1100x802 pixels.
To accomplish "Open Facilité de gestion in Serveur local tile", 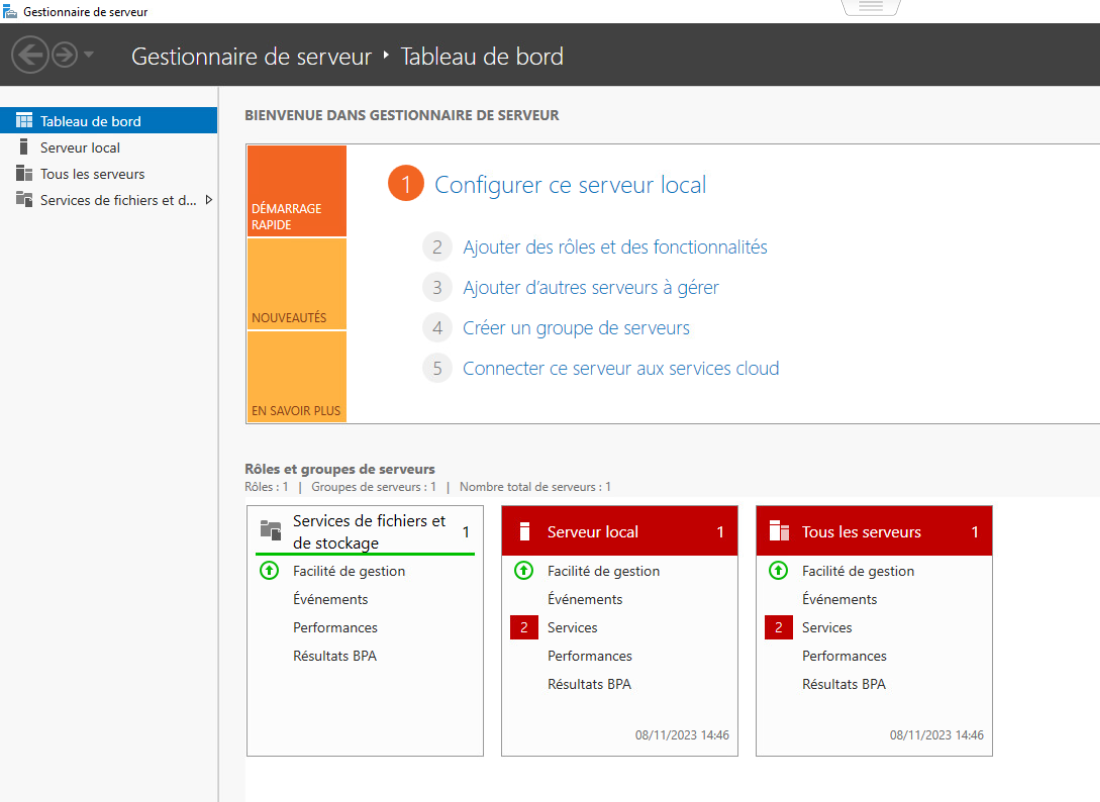I will click(603, 571).
